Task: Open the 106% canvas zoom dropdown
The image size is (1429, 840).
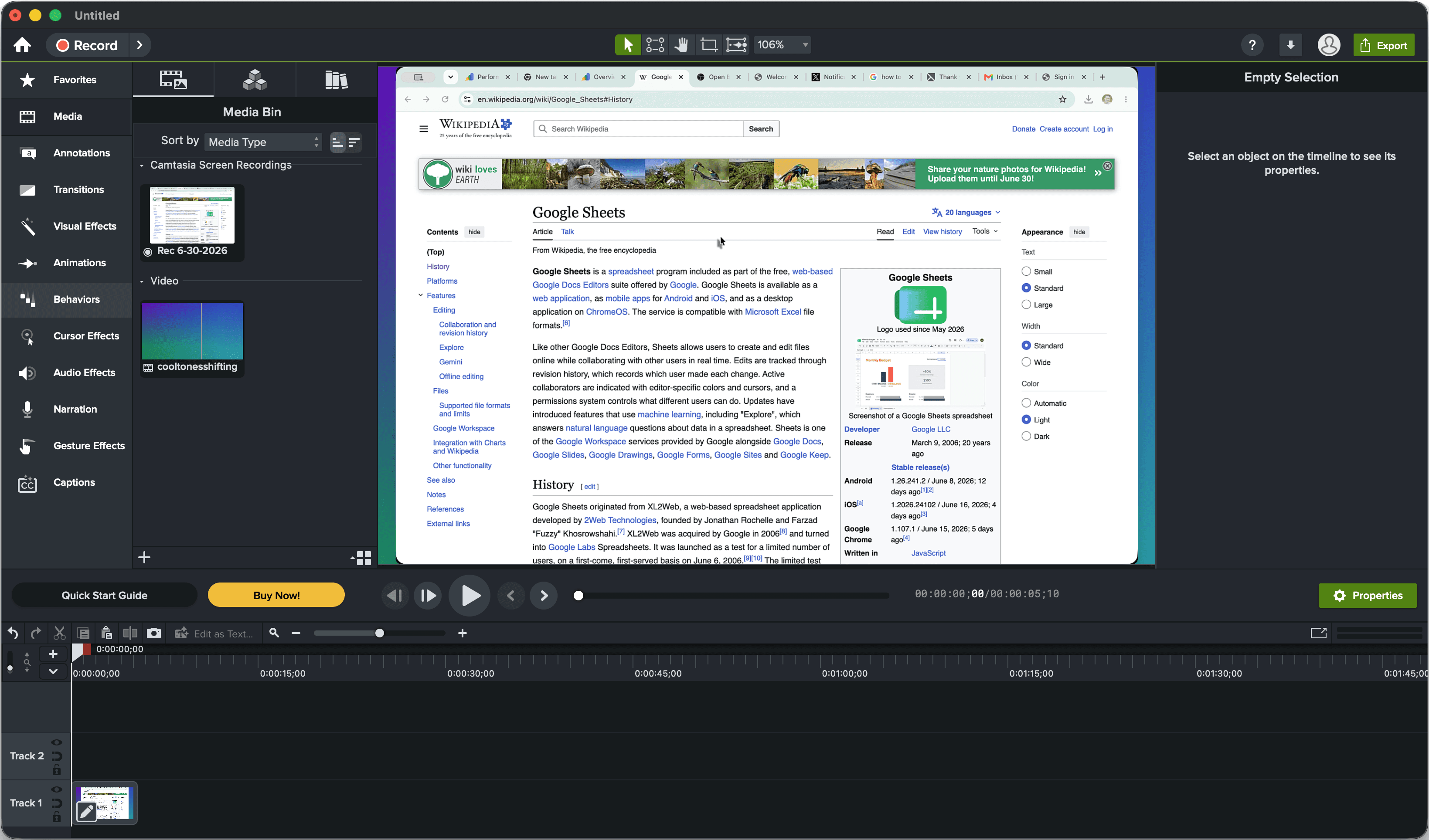Action: point(783,45)
